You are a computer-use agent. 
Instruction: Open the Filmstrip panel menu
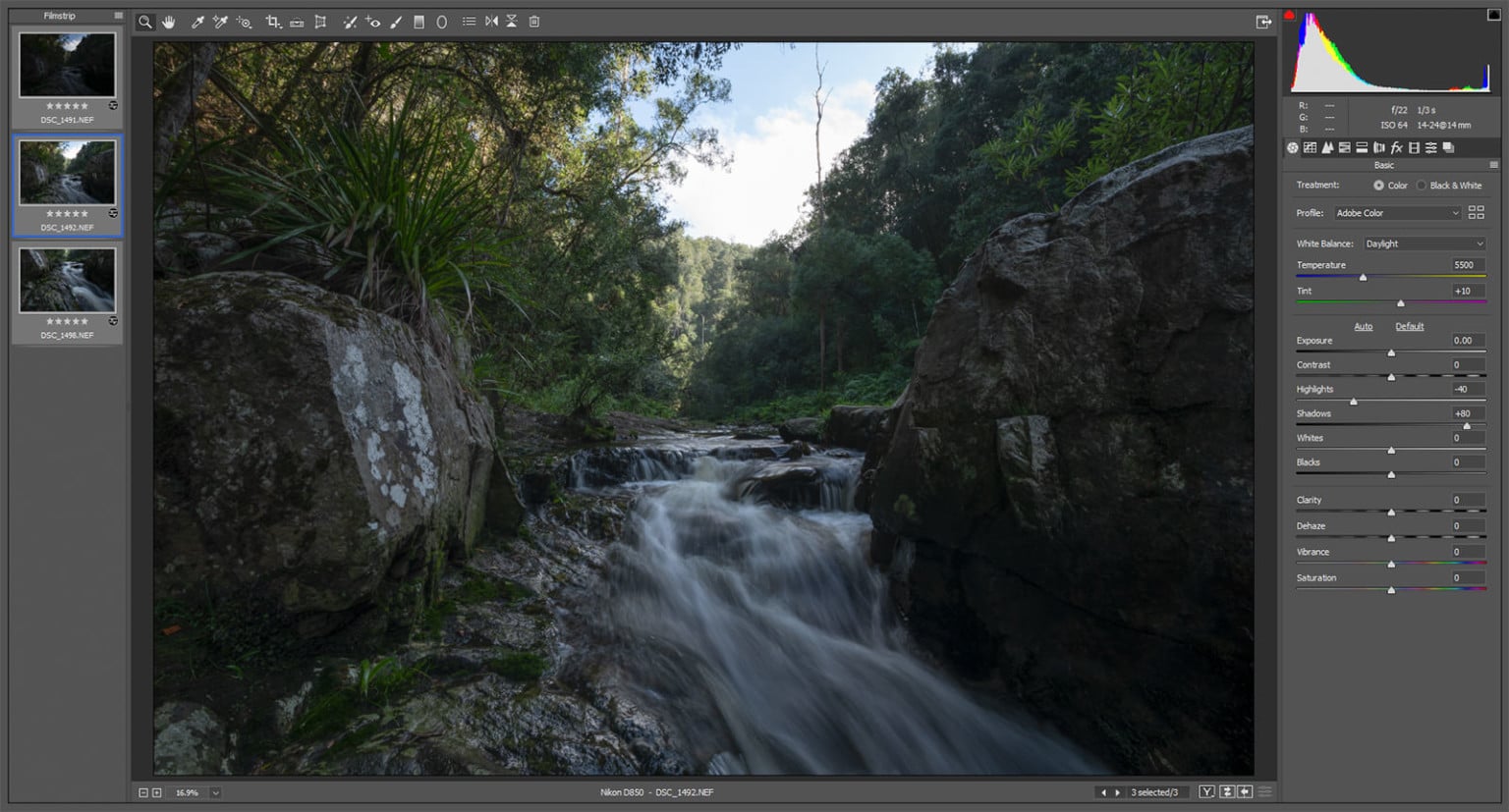pos(117,15)
